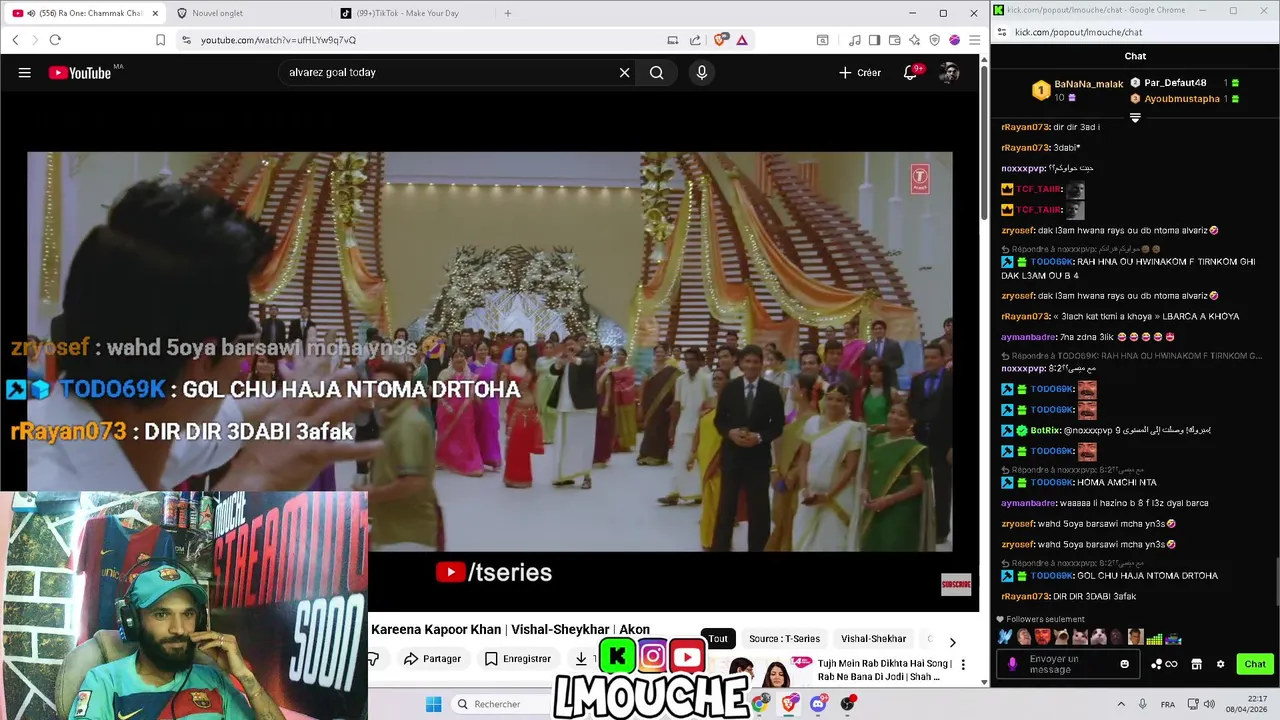This screenshot has width=1280, height=720.
Task: Click BotRix username in chat
Action: click(1045, 430)
